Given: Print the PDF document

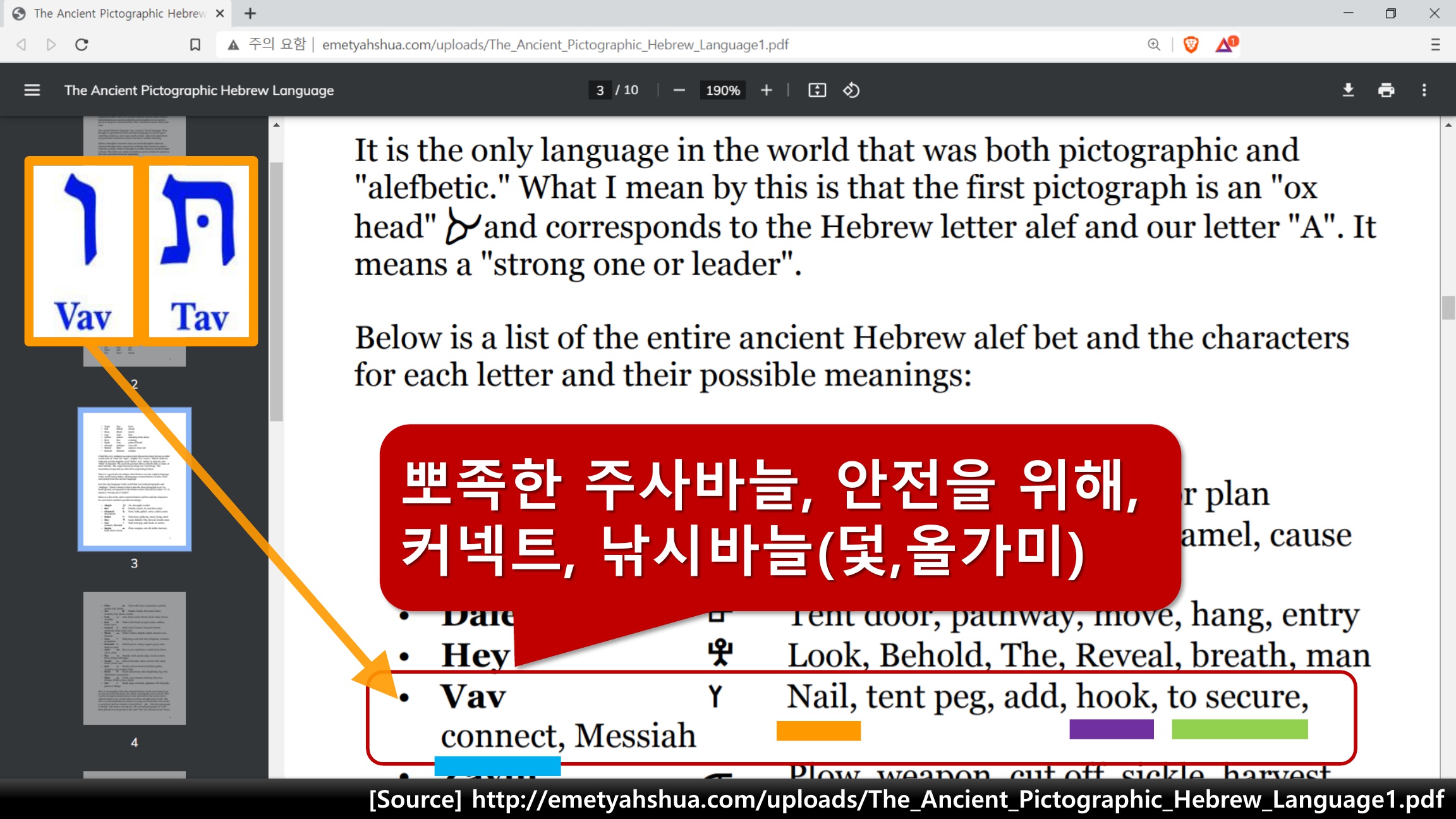Looking at the screenshot, I should (1386, 90).
